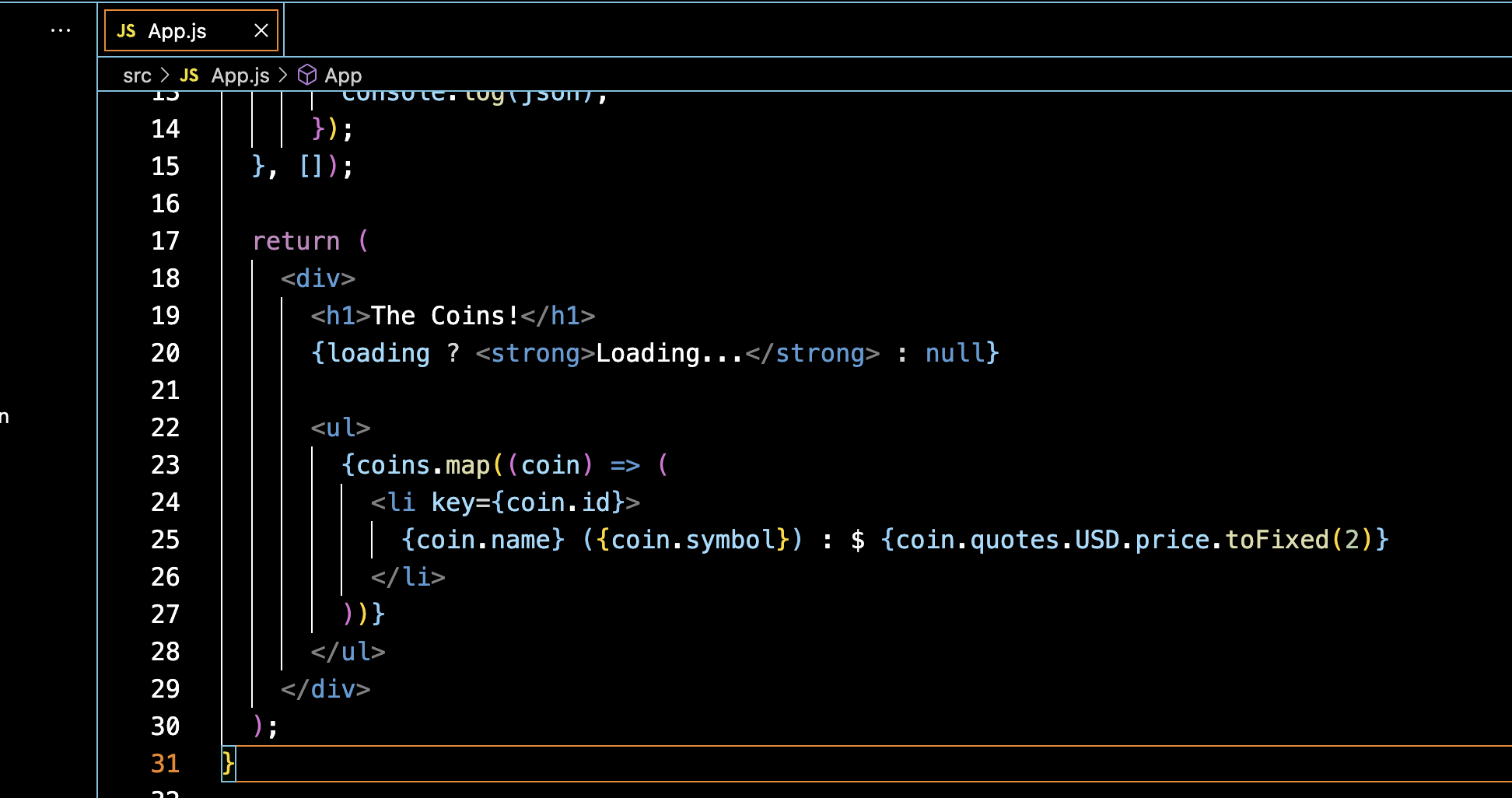Image resolution: width=1512 pixels, height=798 pixels.
Task: Select line number 20 in the gutter
Action: 164,352
